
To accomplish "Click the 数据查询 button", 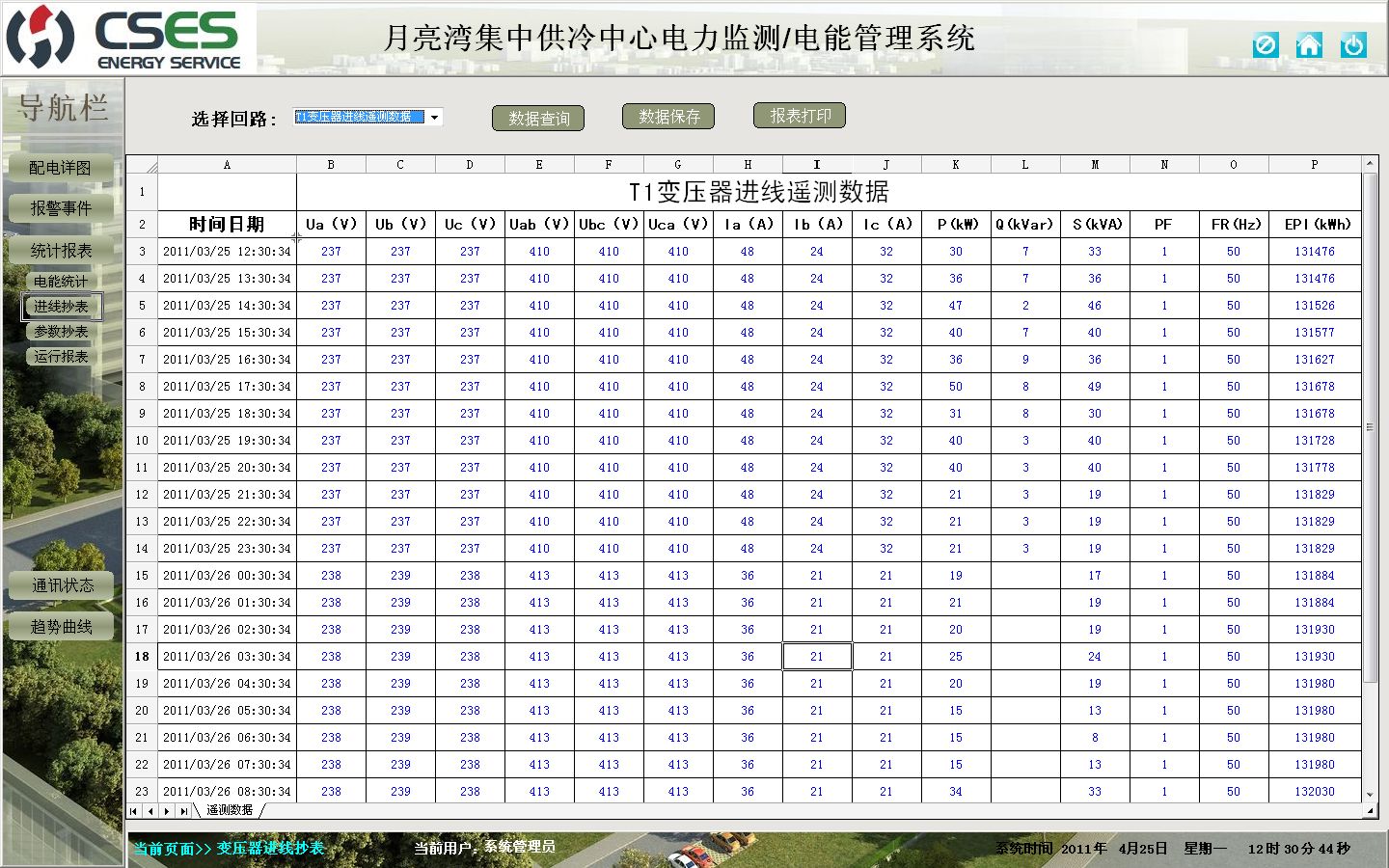I will (538, 118).
